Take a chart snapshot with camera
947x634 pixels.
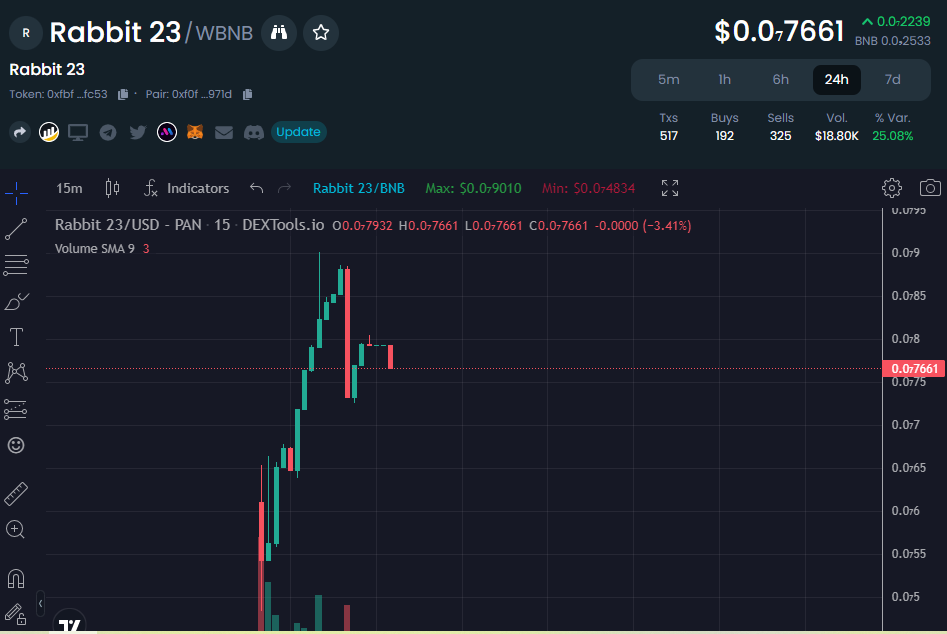pos(930,188)
